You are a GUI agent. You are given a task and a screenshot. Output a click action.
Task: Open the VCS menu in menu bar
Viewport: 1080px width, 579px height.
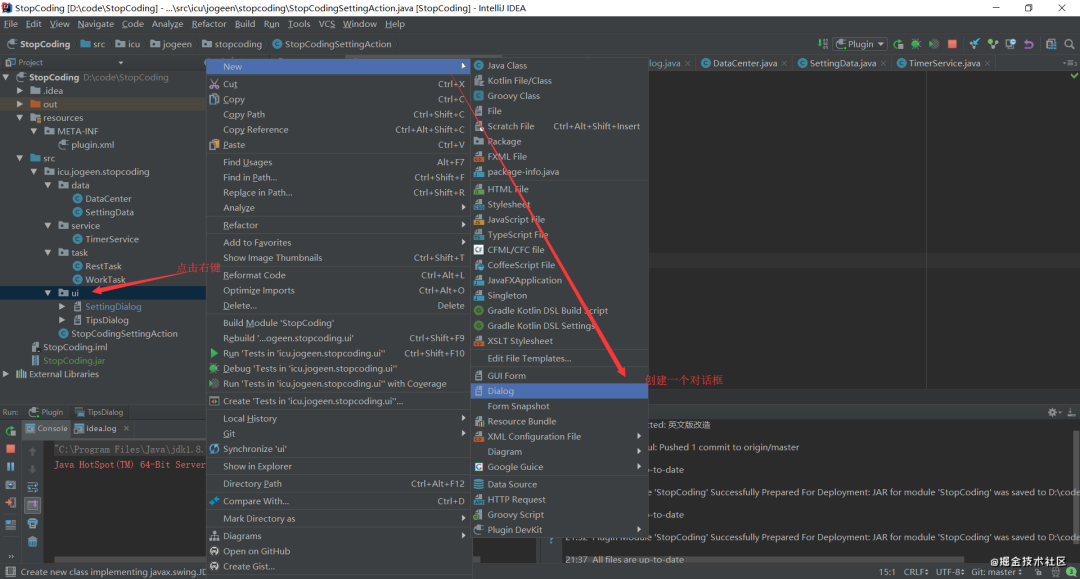point(326,24)
